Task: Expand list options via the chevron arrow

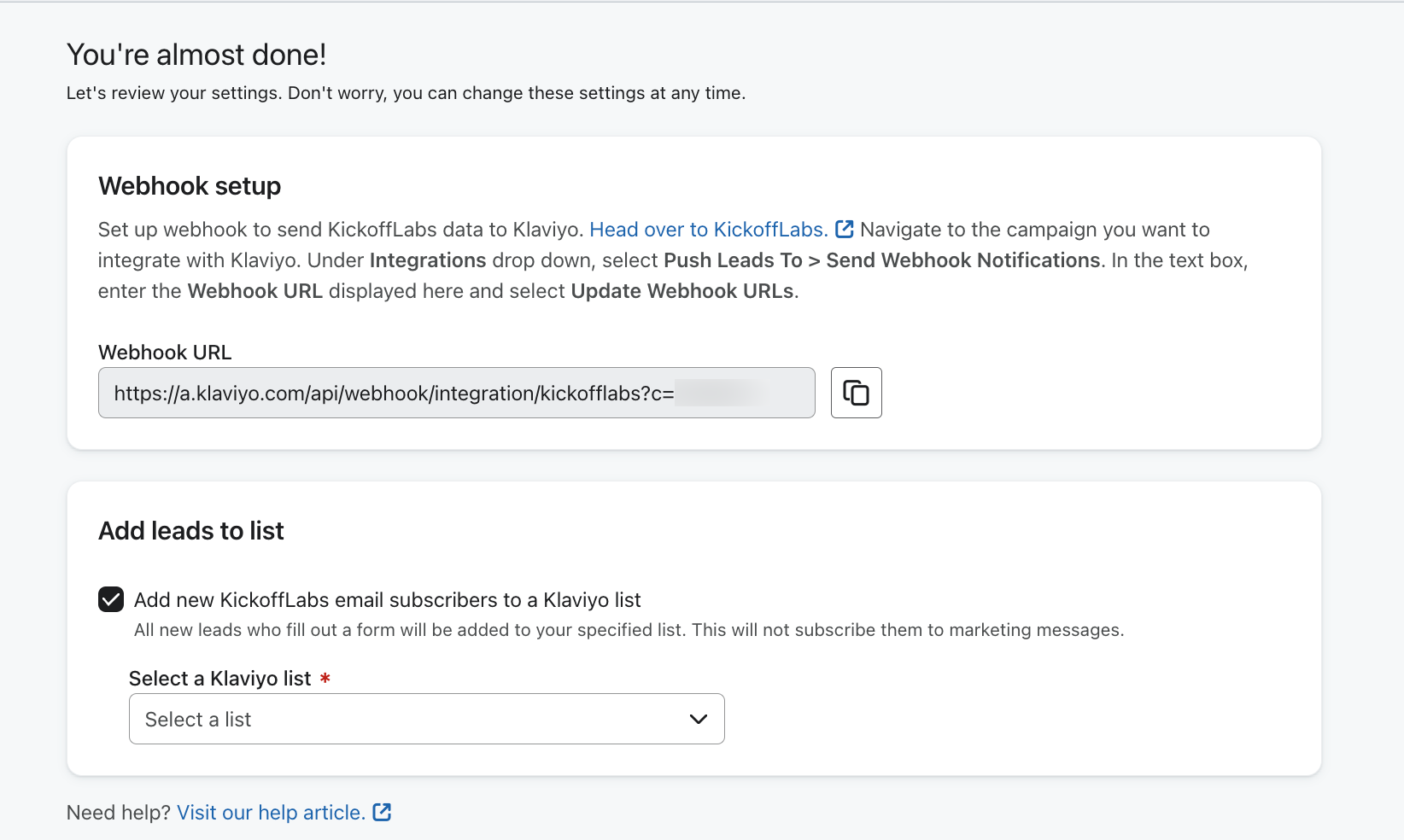Action: click(x=698, y=719)
